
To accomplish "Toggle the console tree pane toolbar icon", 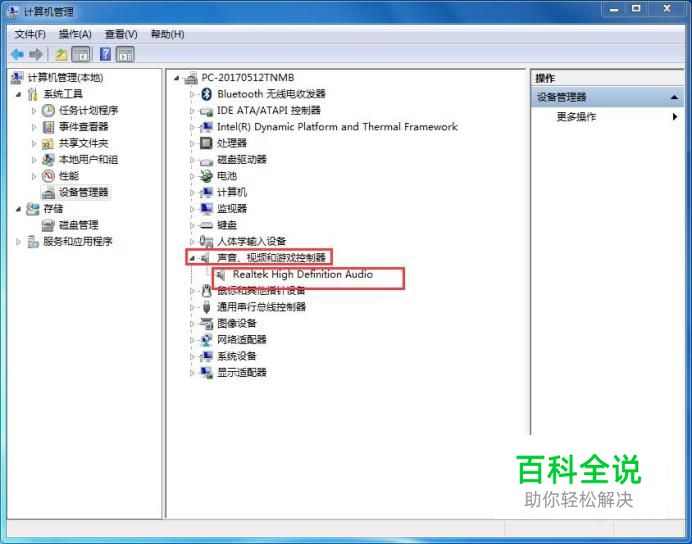I will click(81, 55).
